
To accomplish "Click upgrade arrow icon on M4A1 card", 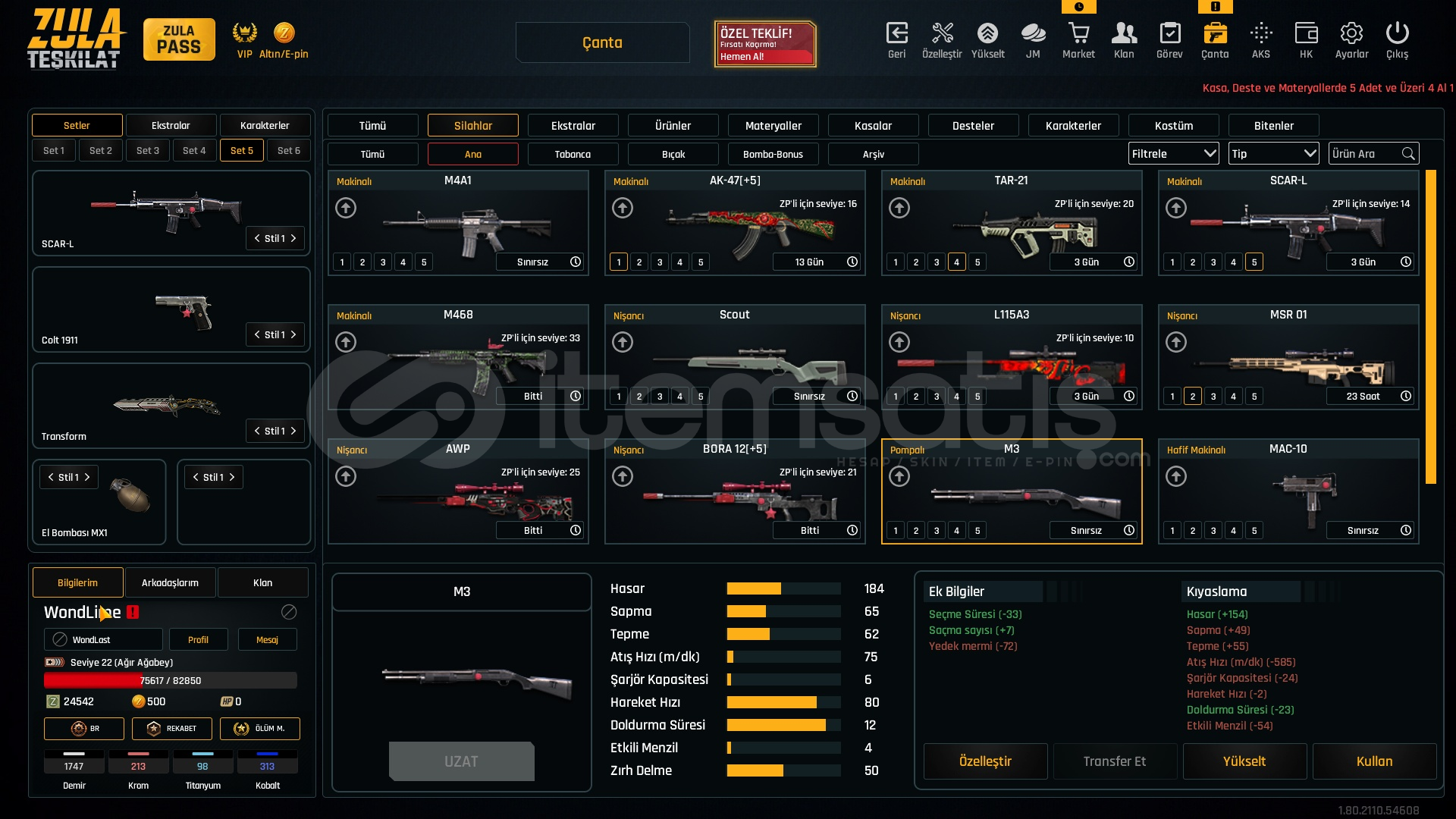I will tap(346, 208).
